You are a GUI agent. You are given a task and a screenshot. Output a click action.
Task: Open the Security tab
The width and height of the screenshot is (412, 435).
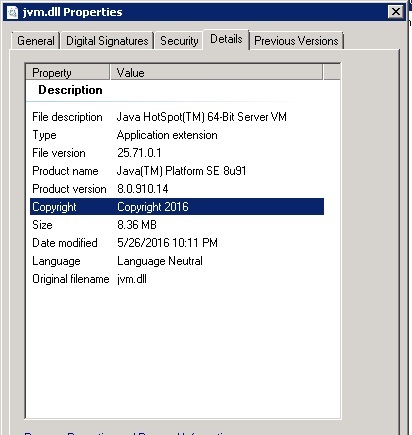[179, 41]
